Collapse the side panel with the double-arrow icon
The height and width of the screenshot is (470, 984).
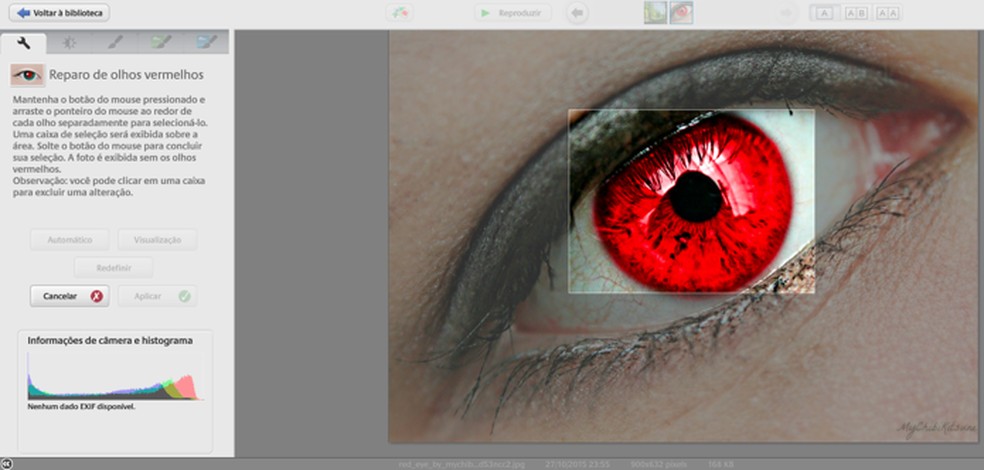pos(6,464)
